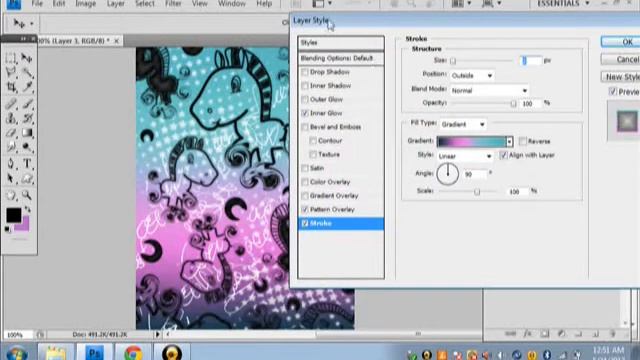The width and height of the screenshot is (640, 360).
Task: Open Chrome from the taskbar
Action: (133, 353)
